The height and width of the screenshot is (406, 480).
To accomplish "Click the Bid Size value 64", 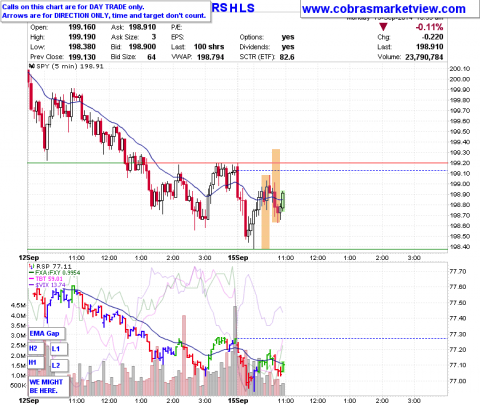I will 151,57.
